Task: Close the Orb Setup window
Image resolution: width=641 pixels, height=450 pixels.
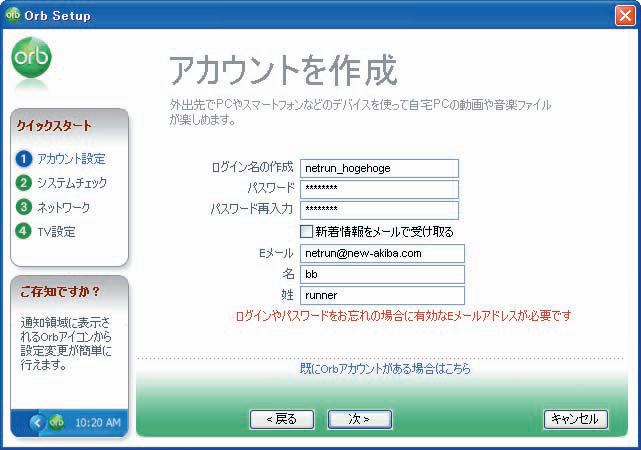Action: pyautogui.click(x=625, y=16)
